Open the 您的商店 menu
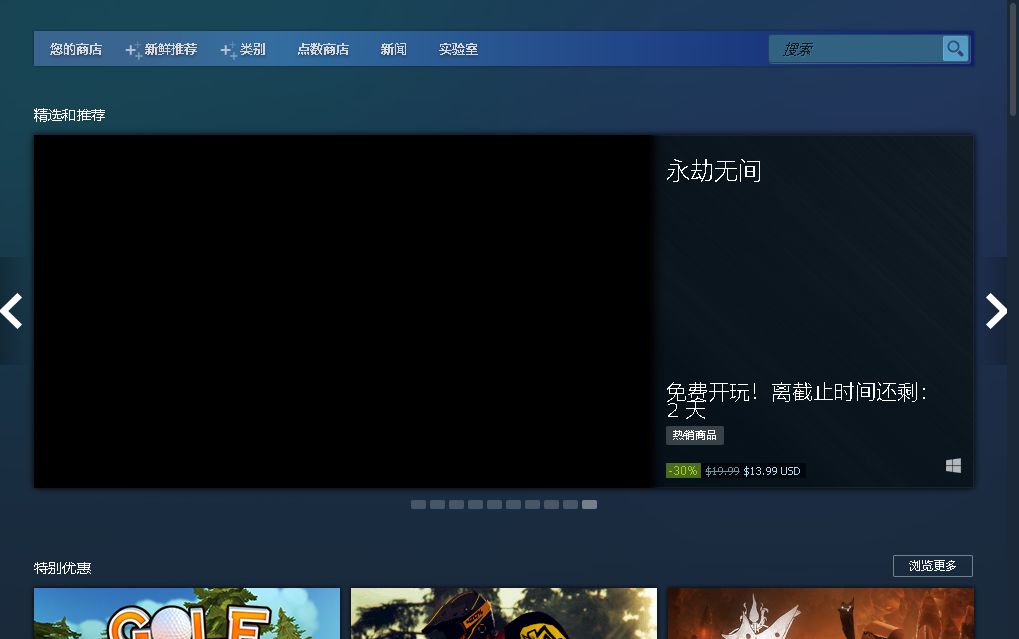Screen dimensions: 1019x639 point(76,49)
